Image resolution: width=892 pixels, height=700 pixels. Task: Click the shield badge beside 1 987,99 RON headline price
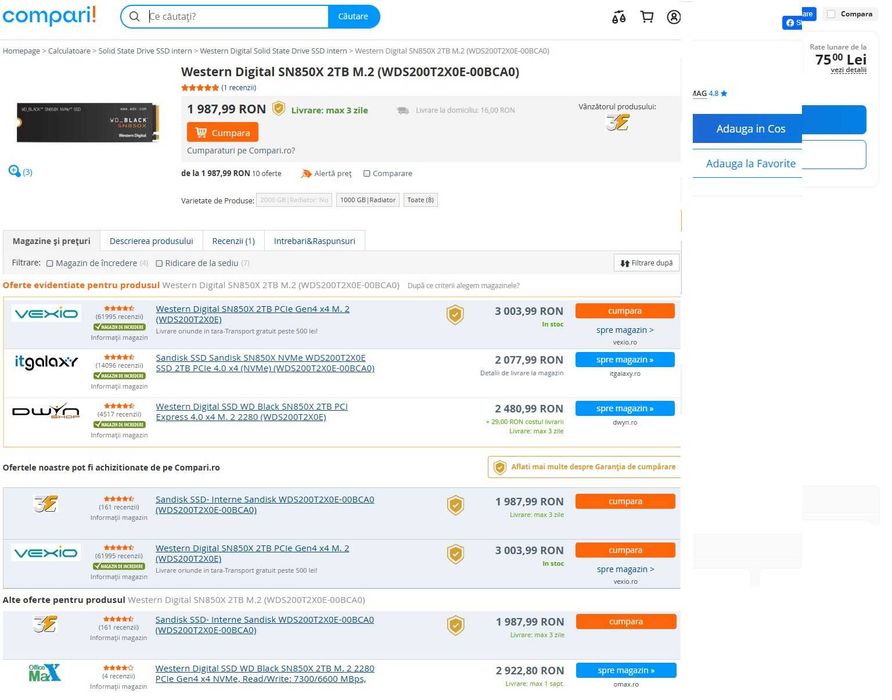278,108
